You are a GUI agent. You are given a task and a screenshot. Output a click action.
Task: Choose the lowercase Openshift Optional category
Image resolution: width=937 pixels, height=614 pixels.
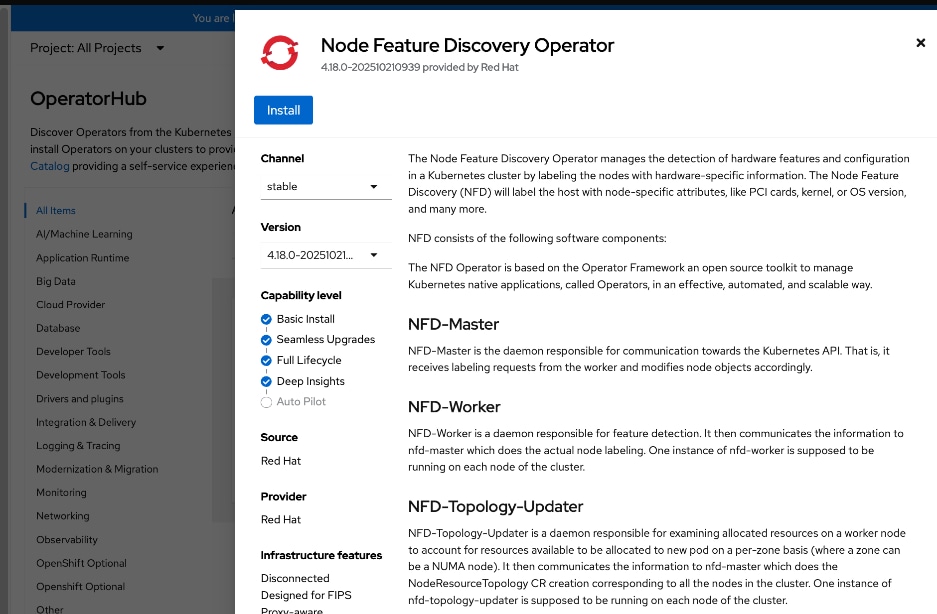[81, 586]
